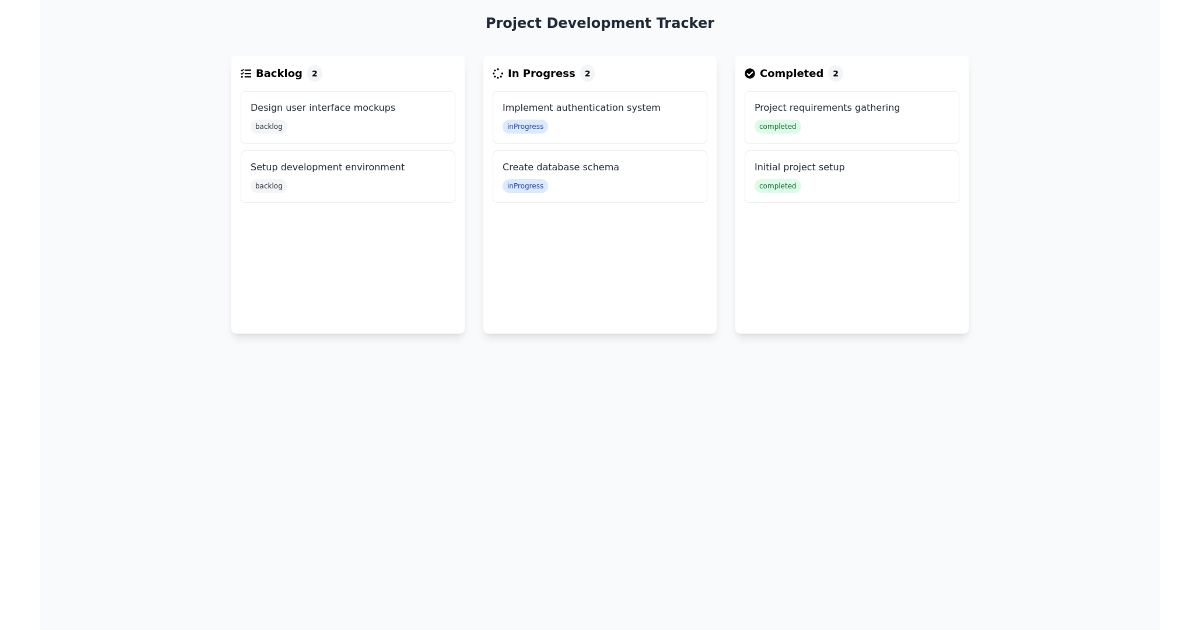This screenshot has height=630, width=1200.
Task: Click the backlog tag on development environment card
Action: click(x=268, y=186)
